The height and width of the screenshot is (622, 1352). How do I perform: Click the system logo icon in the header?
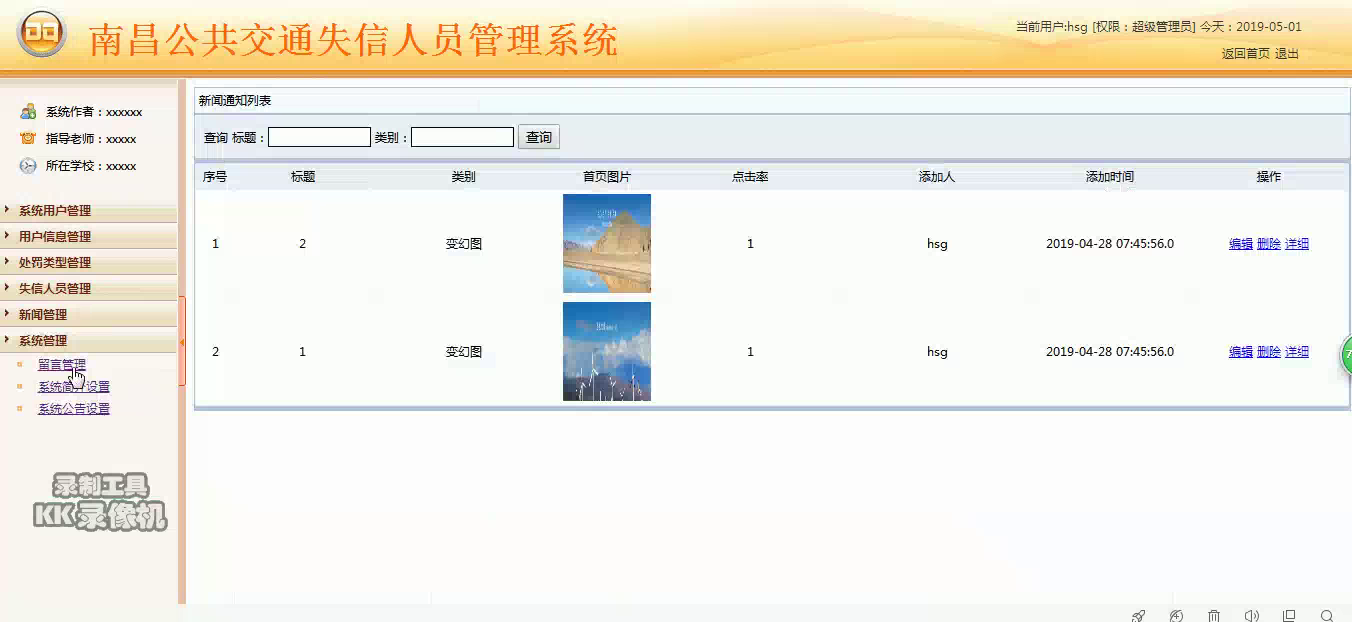tap(41, 33)
